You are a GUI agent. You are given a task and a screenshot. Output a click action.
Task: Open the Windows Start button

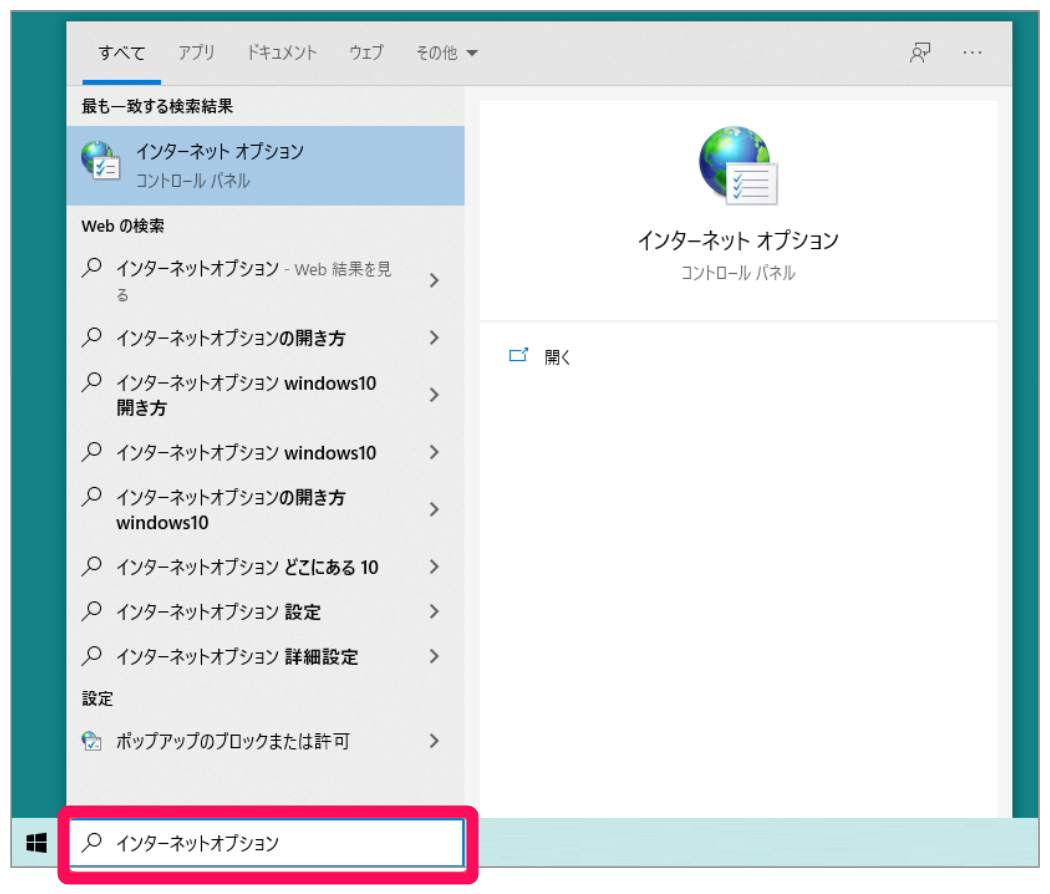(x=37, y=842)
